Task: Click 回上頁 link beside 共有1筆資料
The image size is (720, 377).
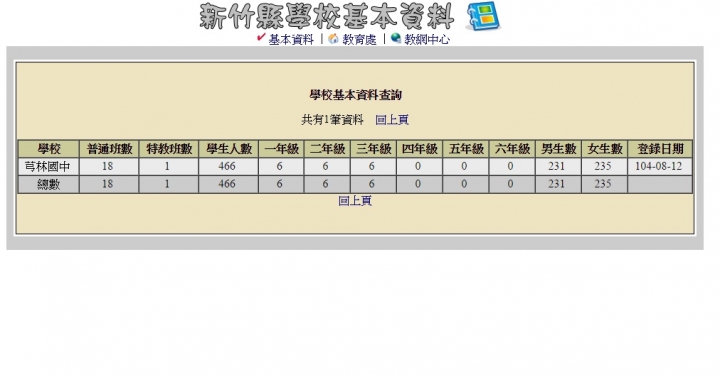Action: [392, 120]
